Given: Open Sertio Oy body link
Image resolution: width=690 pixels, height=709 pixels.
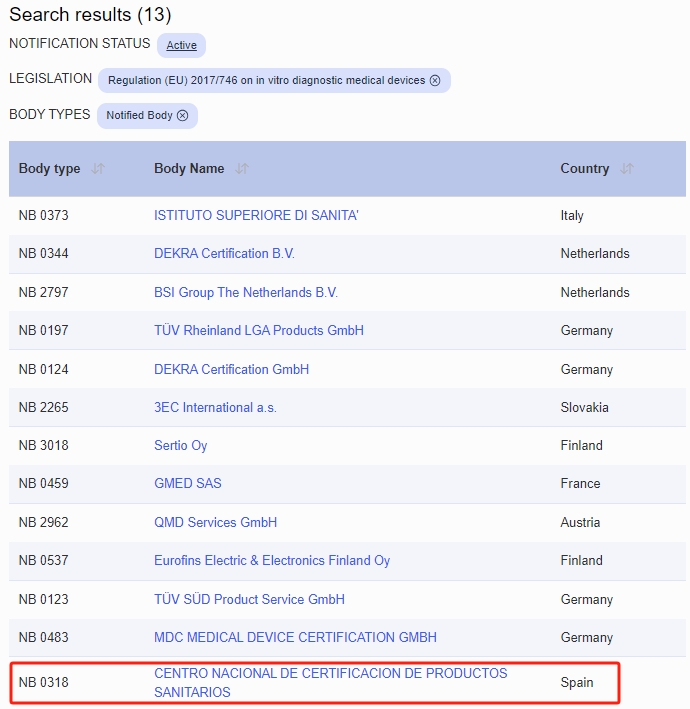Looking at the screenshot, I should [180, 445].
